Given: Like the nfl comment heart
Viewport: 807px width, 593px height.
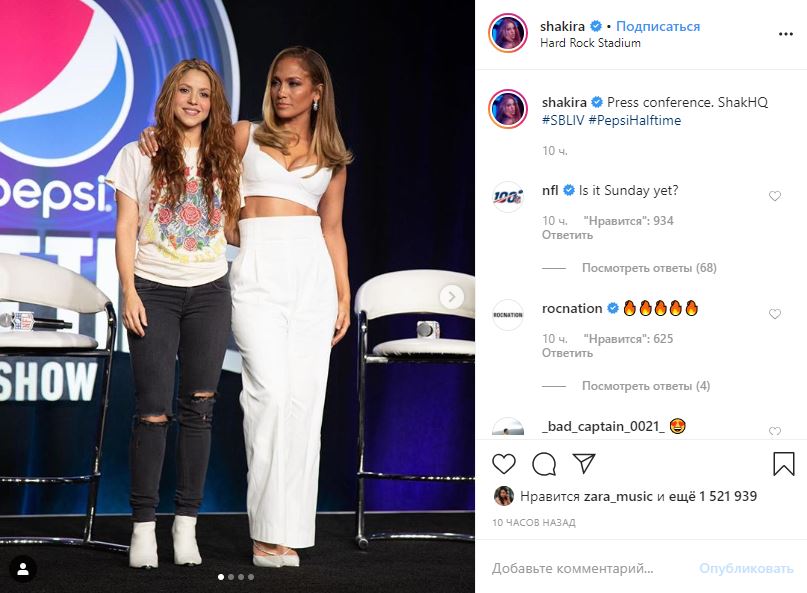Looking at the screenshot, I should (775, 196).
